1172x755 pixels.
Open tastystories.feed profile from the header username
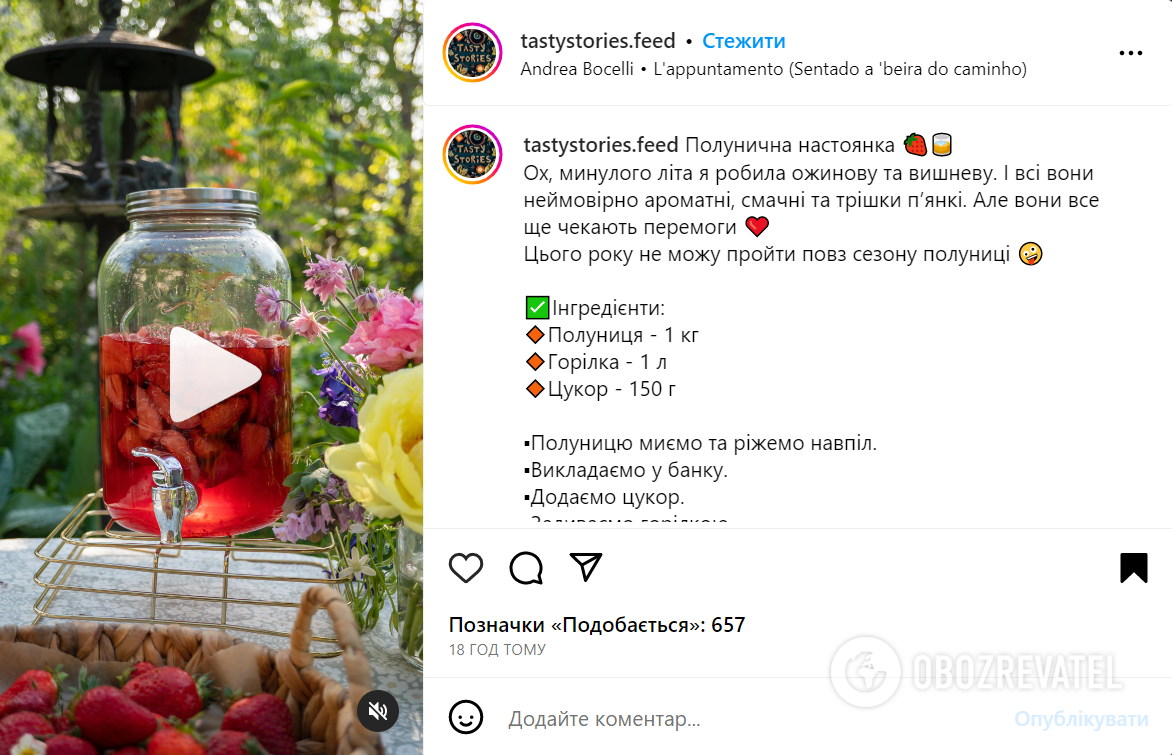[598, 40]
